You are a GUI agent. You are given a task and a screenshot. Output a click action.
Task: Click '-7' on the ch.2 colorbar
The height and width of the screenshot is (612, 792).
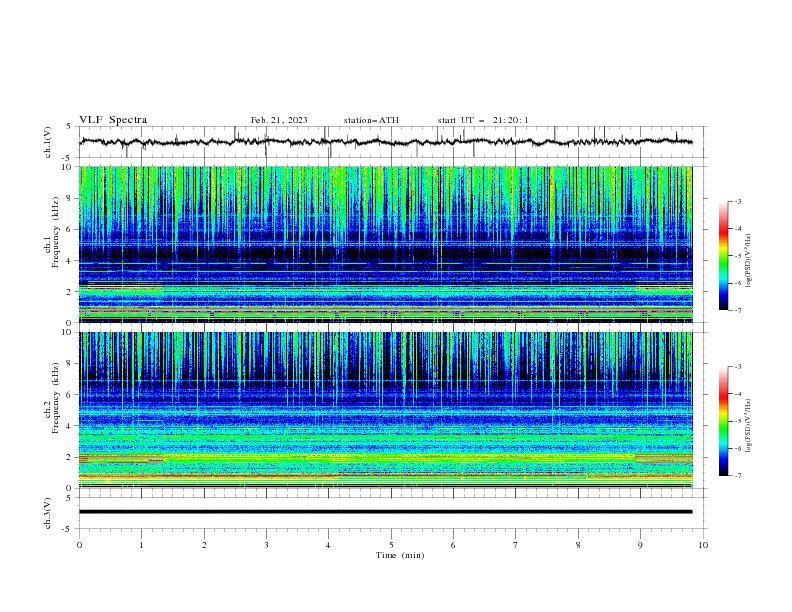coord(738,476)
